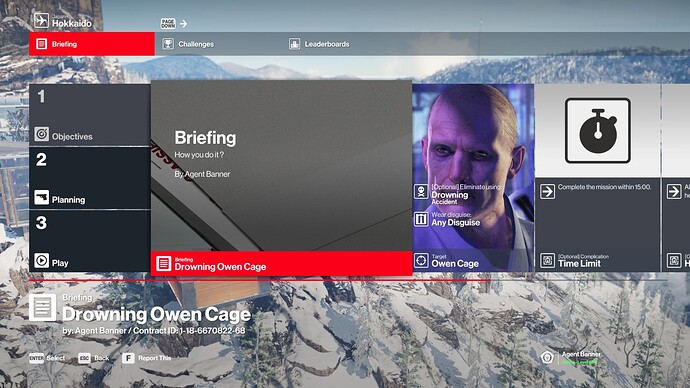
Task: Click the Agent Banner profile name
Action: click(x=581, y=354)
